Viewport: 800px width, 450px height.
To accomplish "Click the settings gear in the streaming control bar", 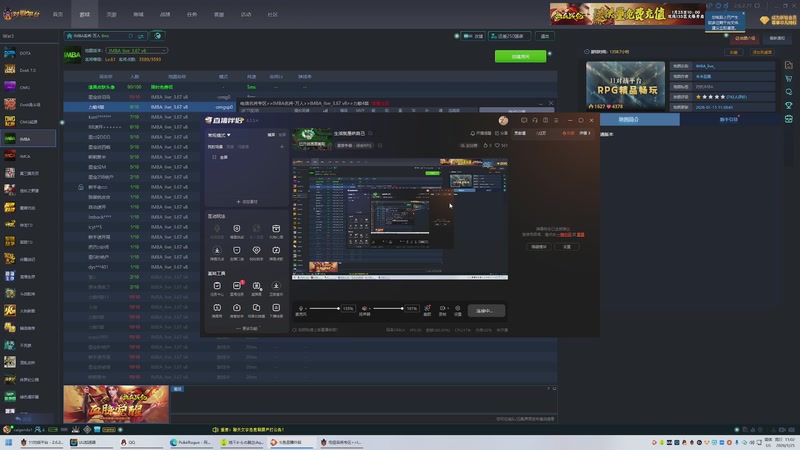I will pos(458,310).
